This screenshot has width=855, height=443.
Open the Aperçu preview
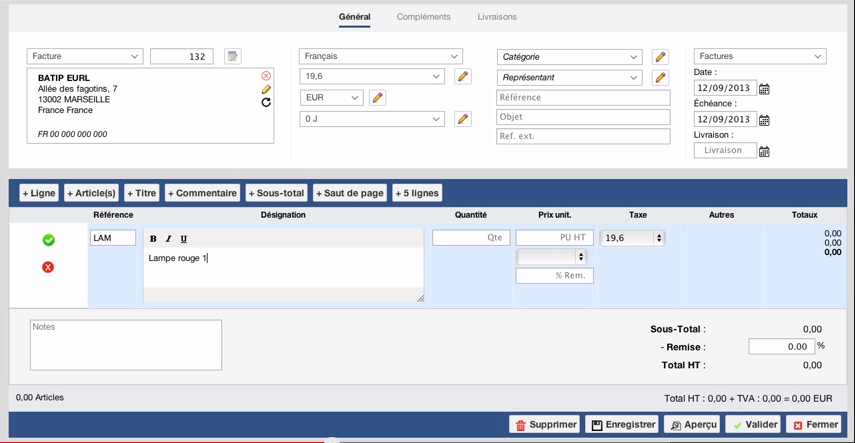point(692,424)
